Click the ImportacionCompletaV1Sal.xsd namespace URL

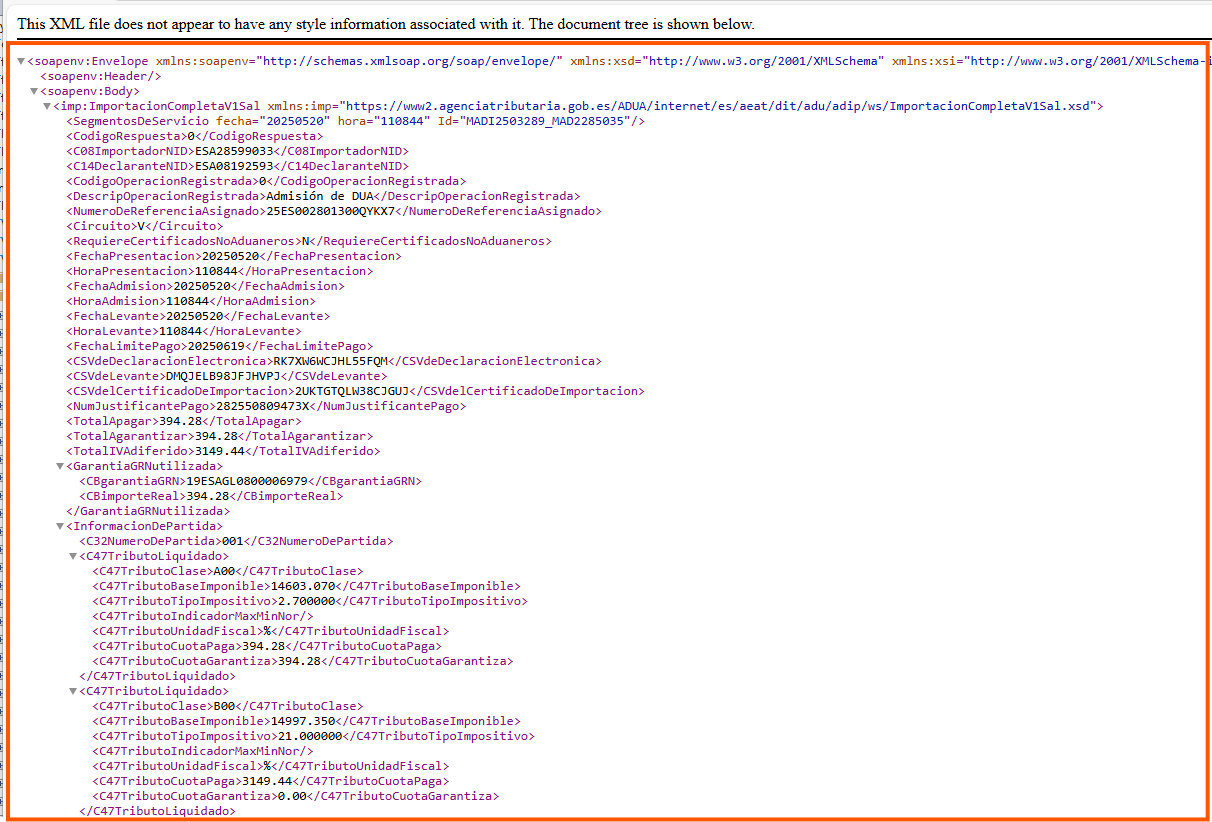pyautogui.click(x=718, y=106)
